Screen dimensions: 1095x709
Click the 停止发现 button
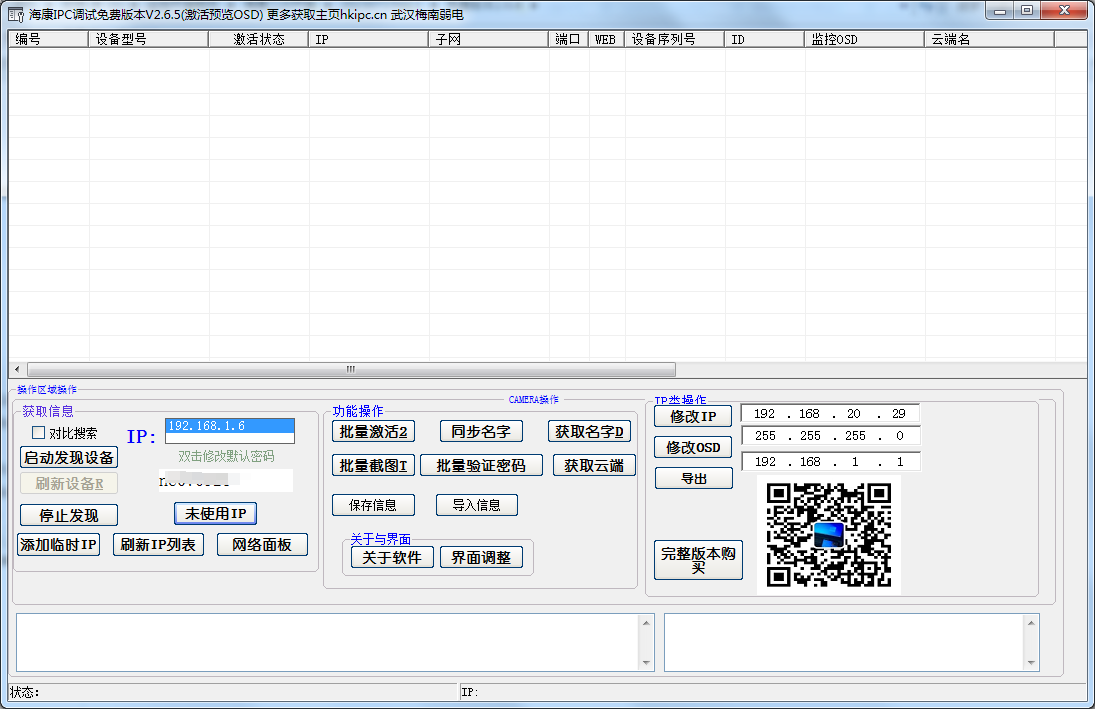tap(69, 516)
